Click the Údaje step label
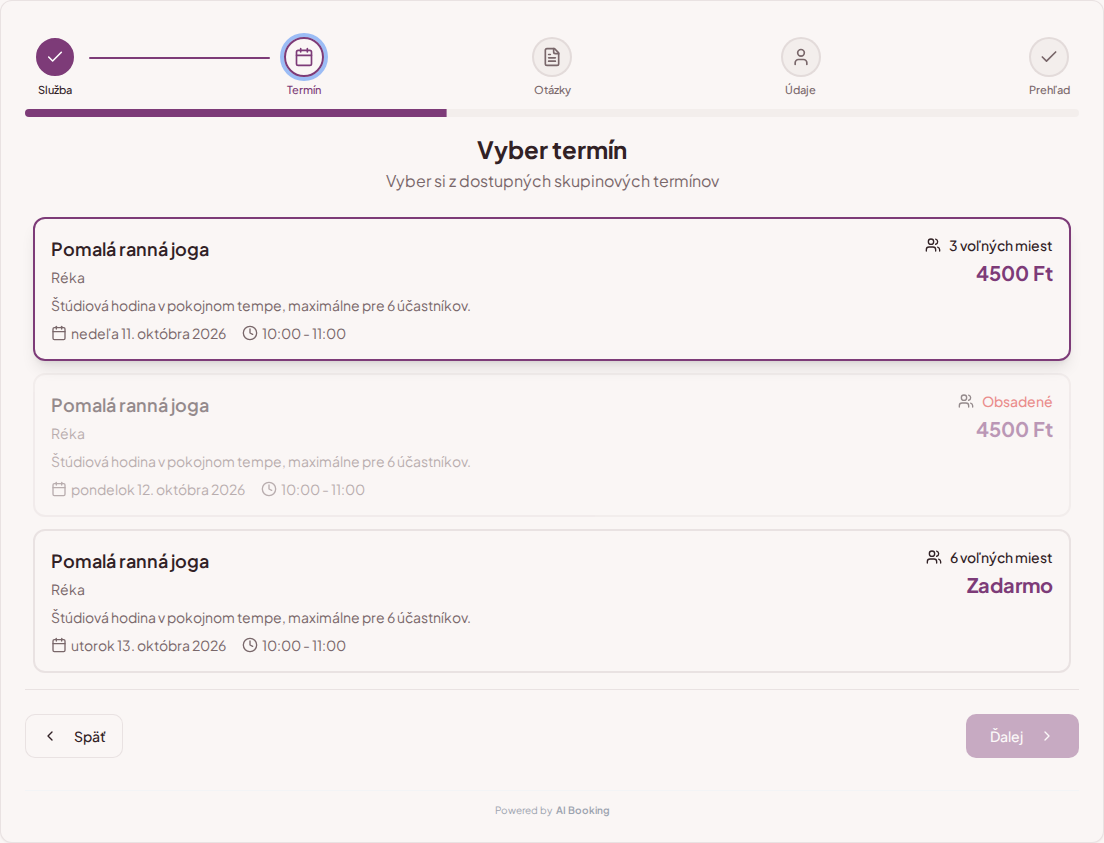The height and width of the screenshot is (843, 1104). tap(801, 90)
